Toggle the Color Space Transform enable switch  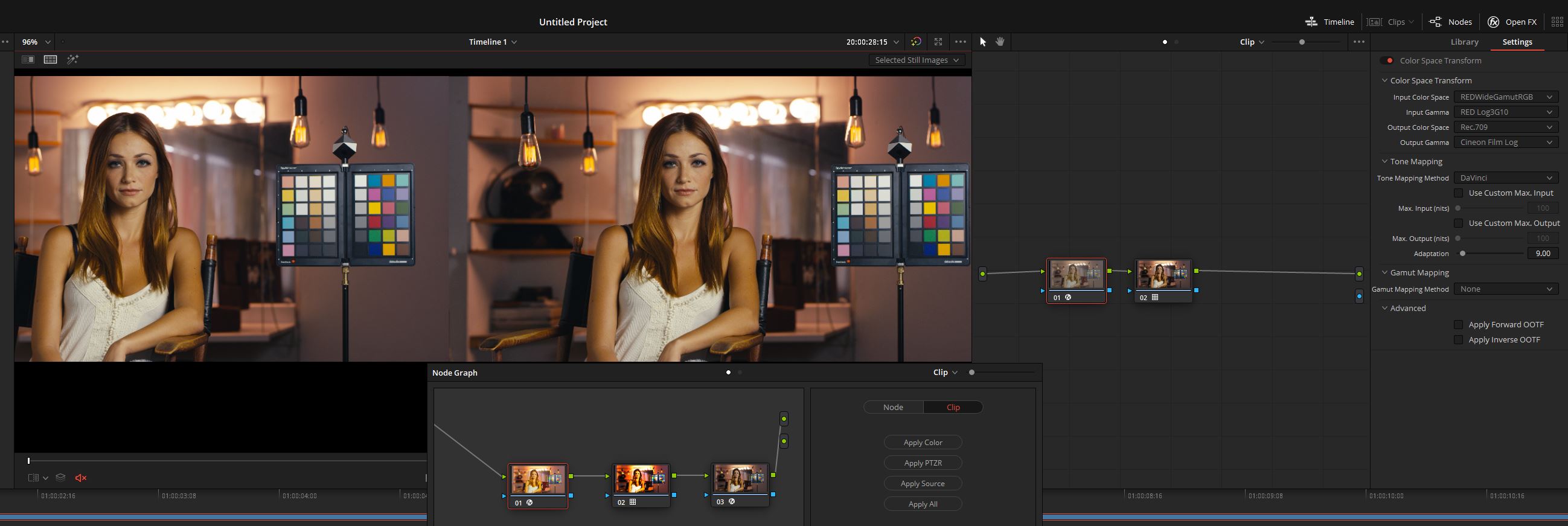(x=1387, y=60)
